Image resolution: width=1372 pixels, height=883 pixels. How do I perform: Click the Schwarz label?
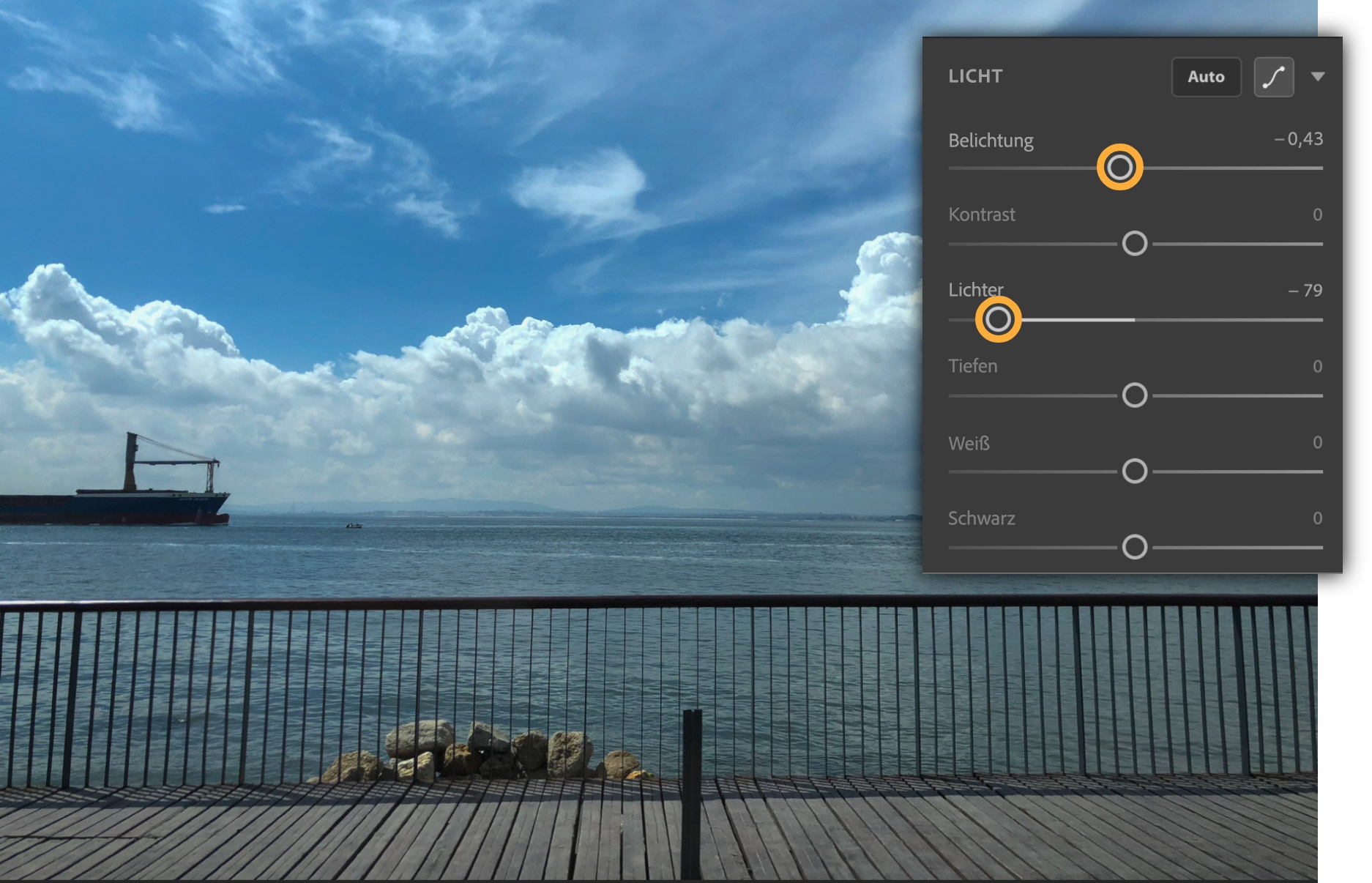click(982, 518)
